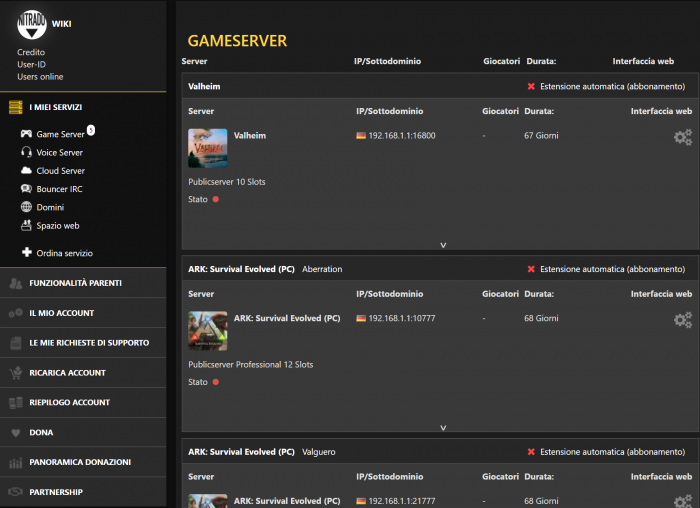Click the support requests document icon
This screenshot has height=508, width=700.
pos(16,343)
